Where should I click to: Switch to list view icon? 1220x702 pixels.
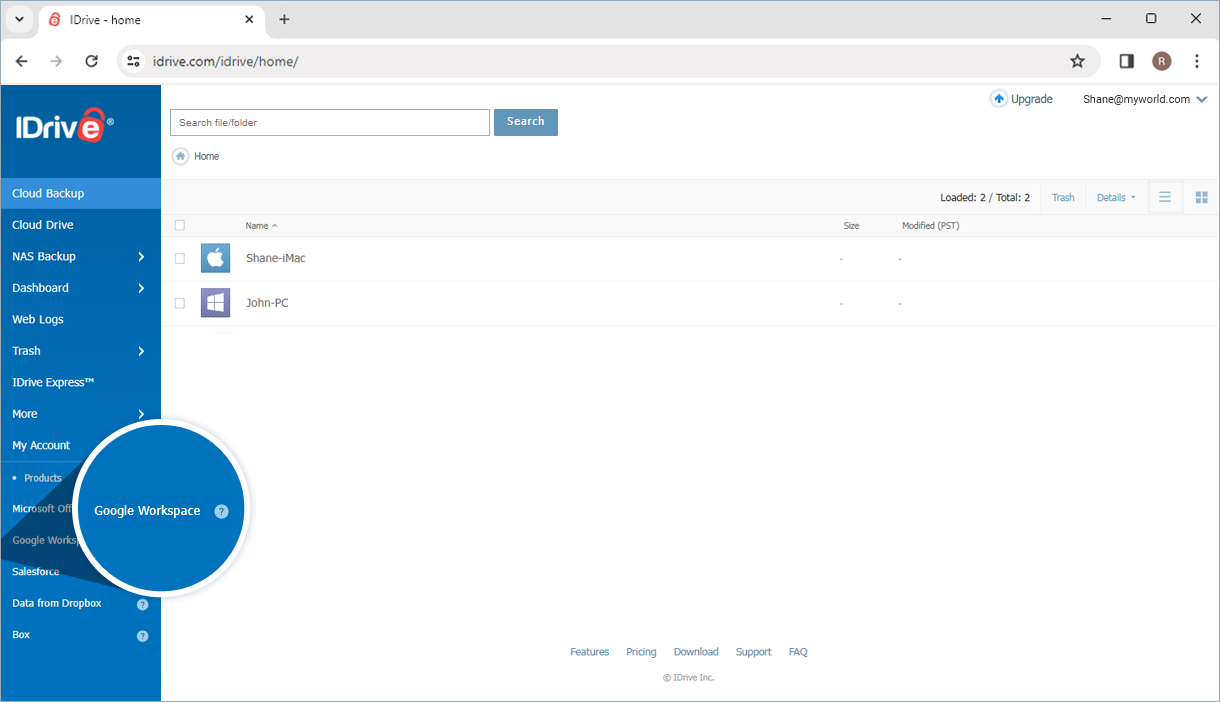(x=1165, y=197)
